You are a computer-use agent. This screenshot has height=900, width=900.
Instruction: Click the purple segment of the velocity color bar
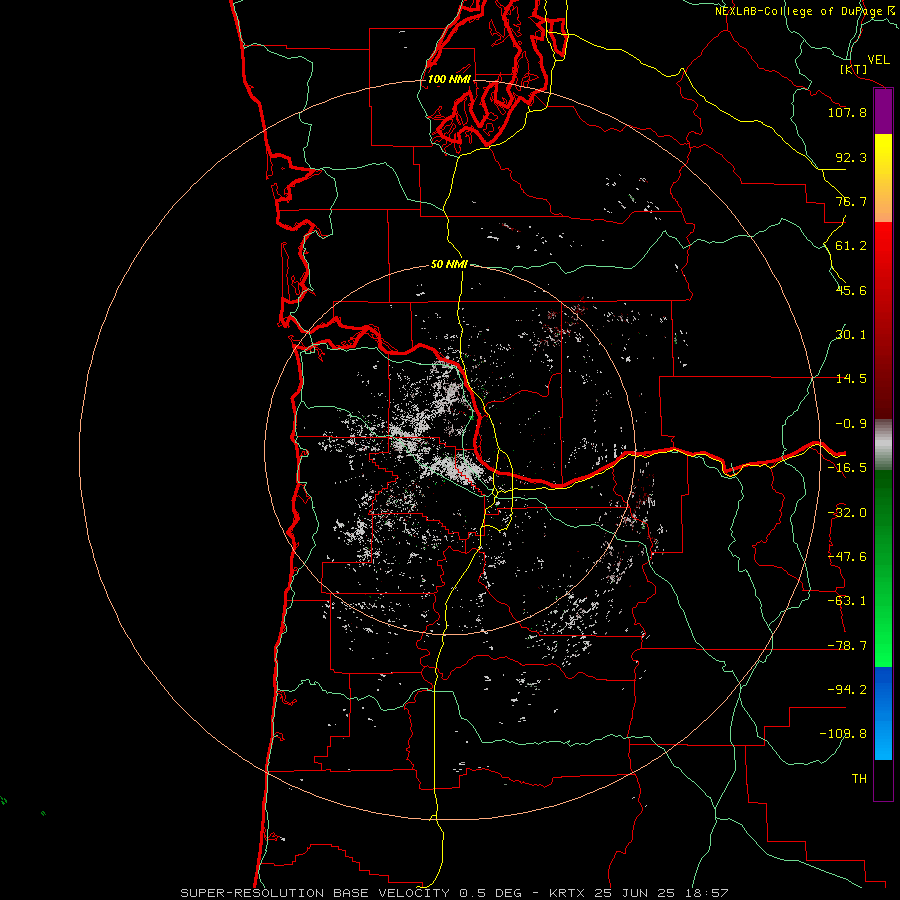tap(883, 111)
